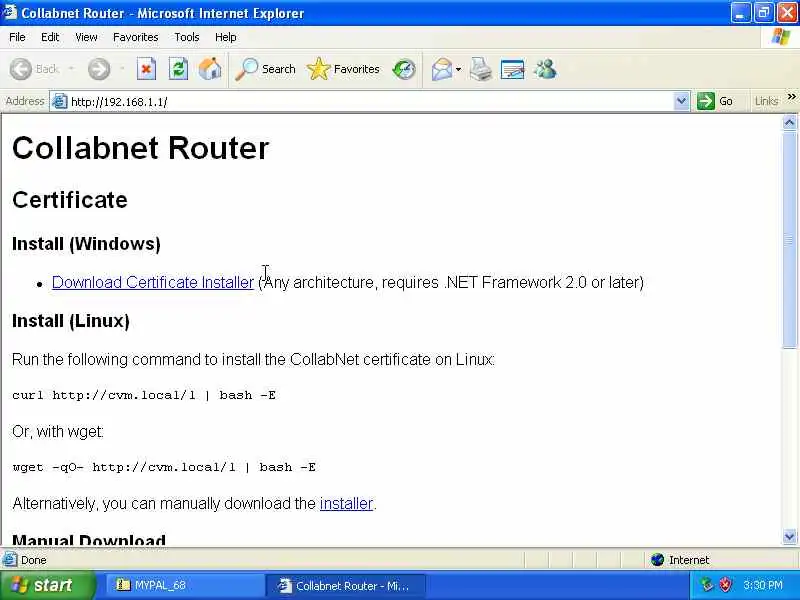
Task: Click the vertical scrollbar thumb
Action: point(789,239)
